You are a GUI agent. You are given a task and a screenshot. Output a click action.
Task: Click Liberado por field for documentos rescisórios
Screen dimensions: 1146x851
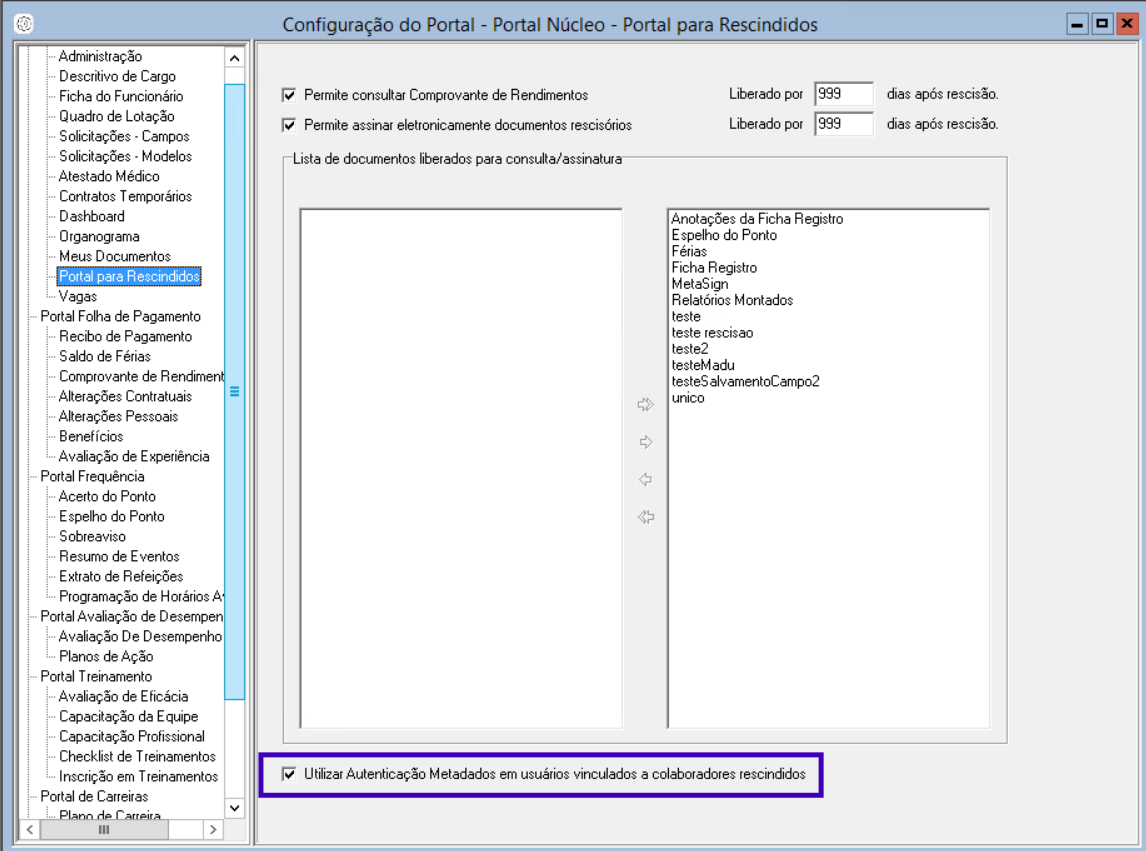(x=843, y=124)
